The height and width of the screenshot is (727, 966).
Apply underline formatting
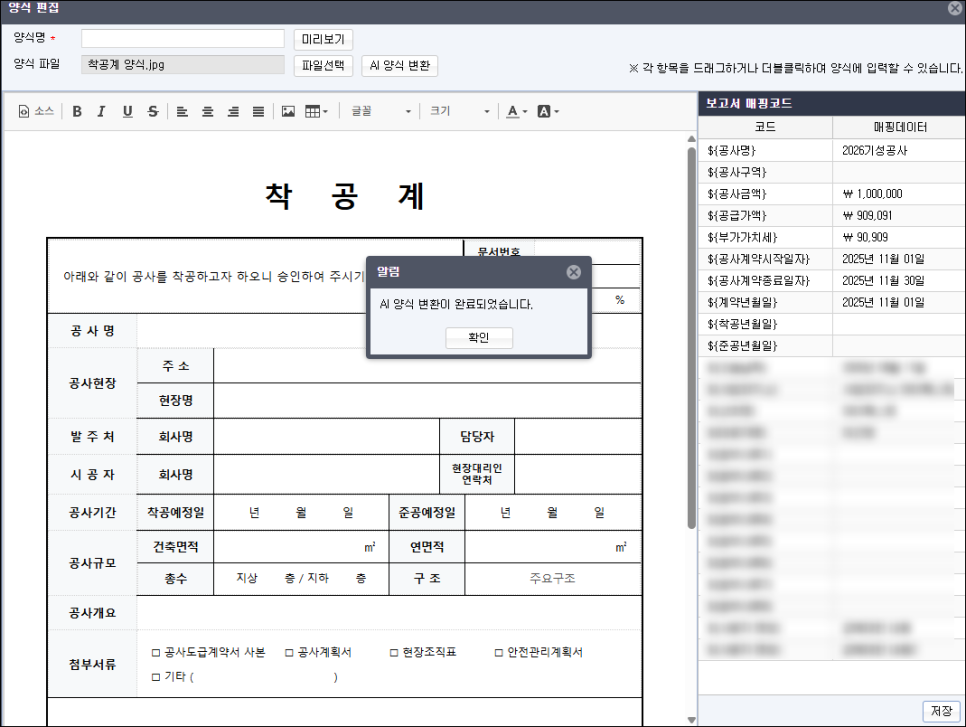[x=128, y=112]
